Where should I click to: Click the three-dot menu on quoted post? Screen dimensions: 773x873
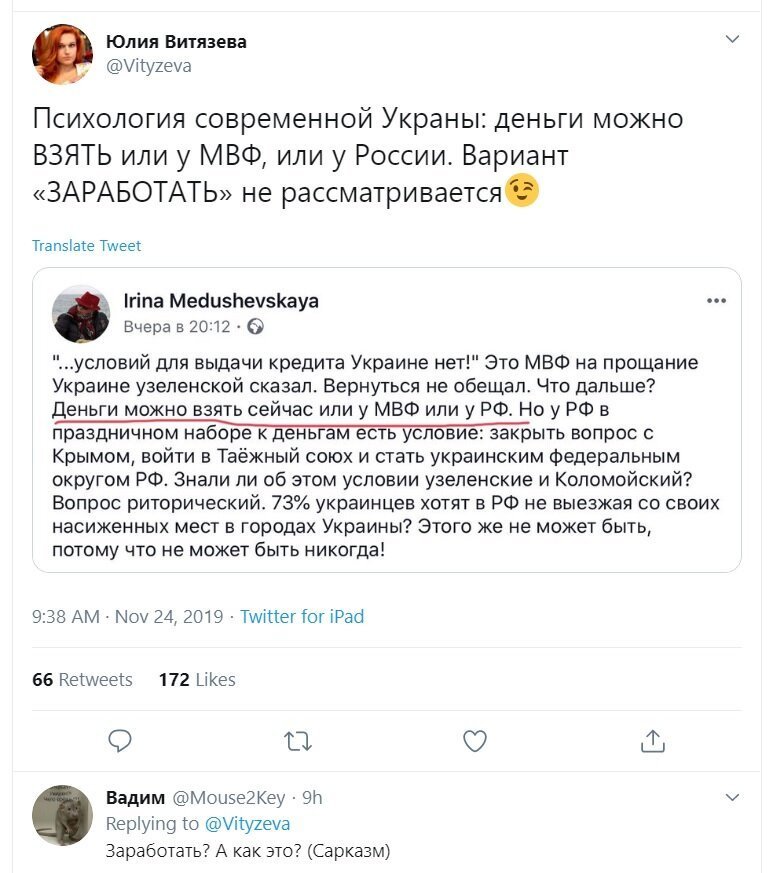point(716,301)
